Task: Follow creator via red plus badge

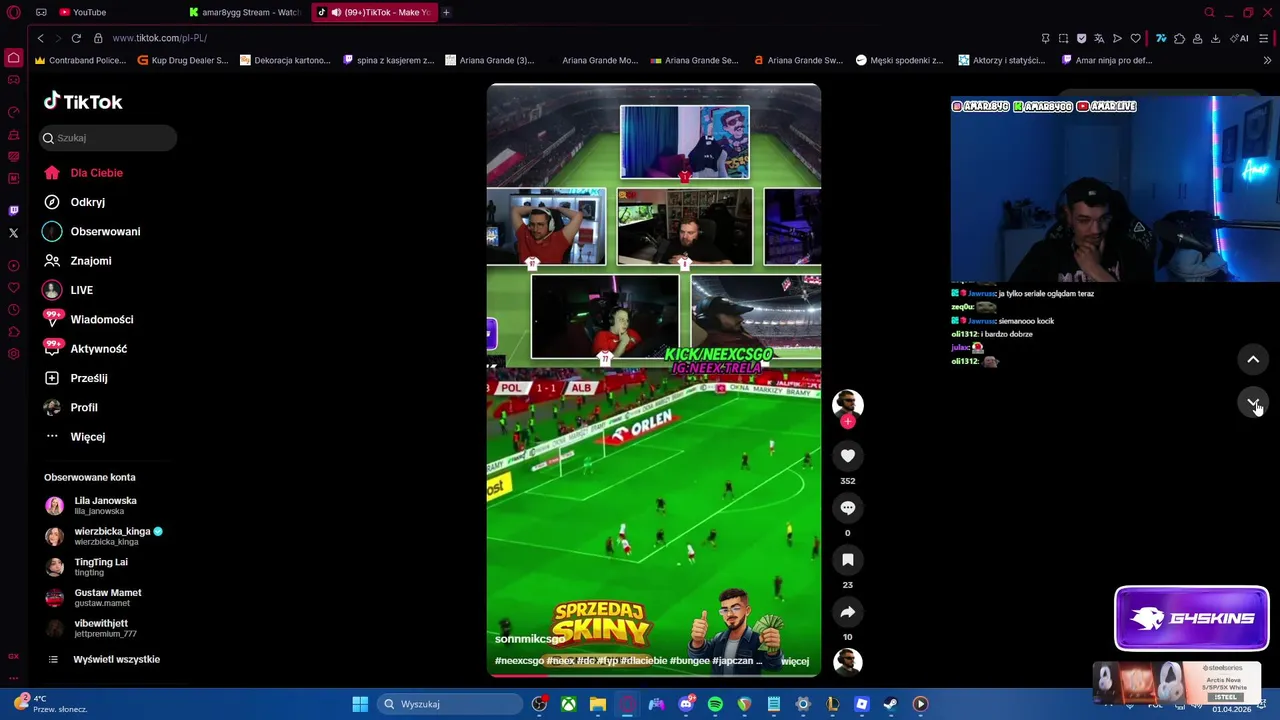Action: [848, 422]
